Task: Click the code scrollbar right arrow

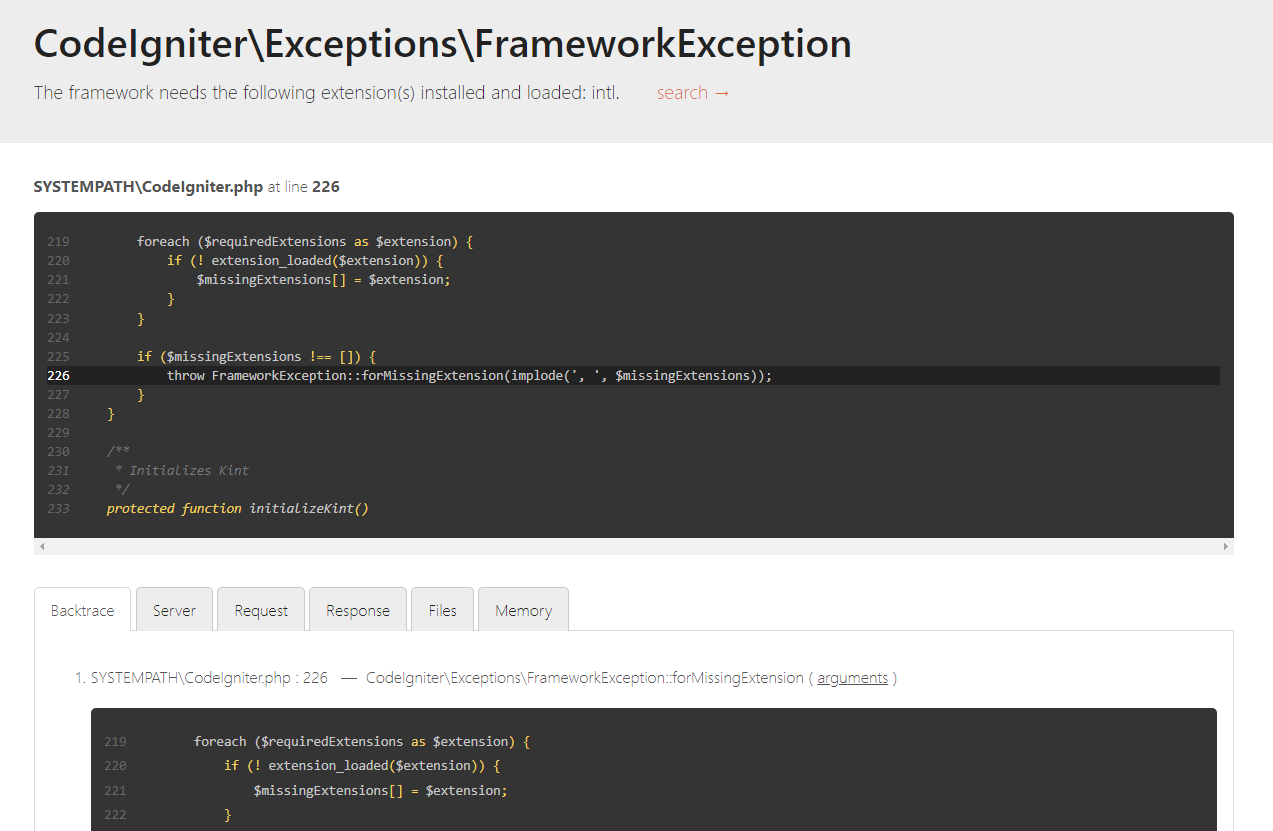Action: (x=1226, y=546)
